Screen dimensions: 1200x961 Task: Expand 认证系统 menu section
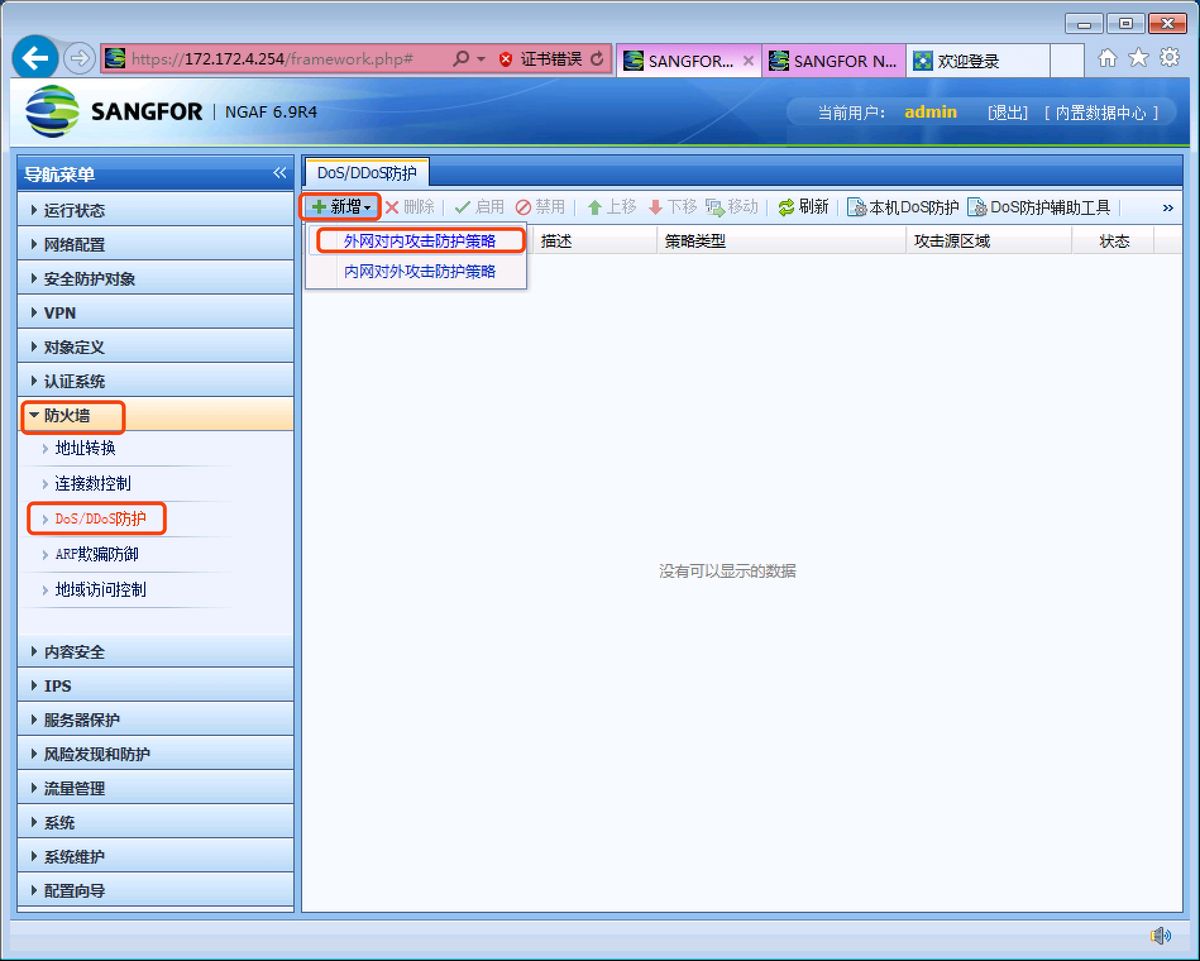point(156,381)
